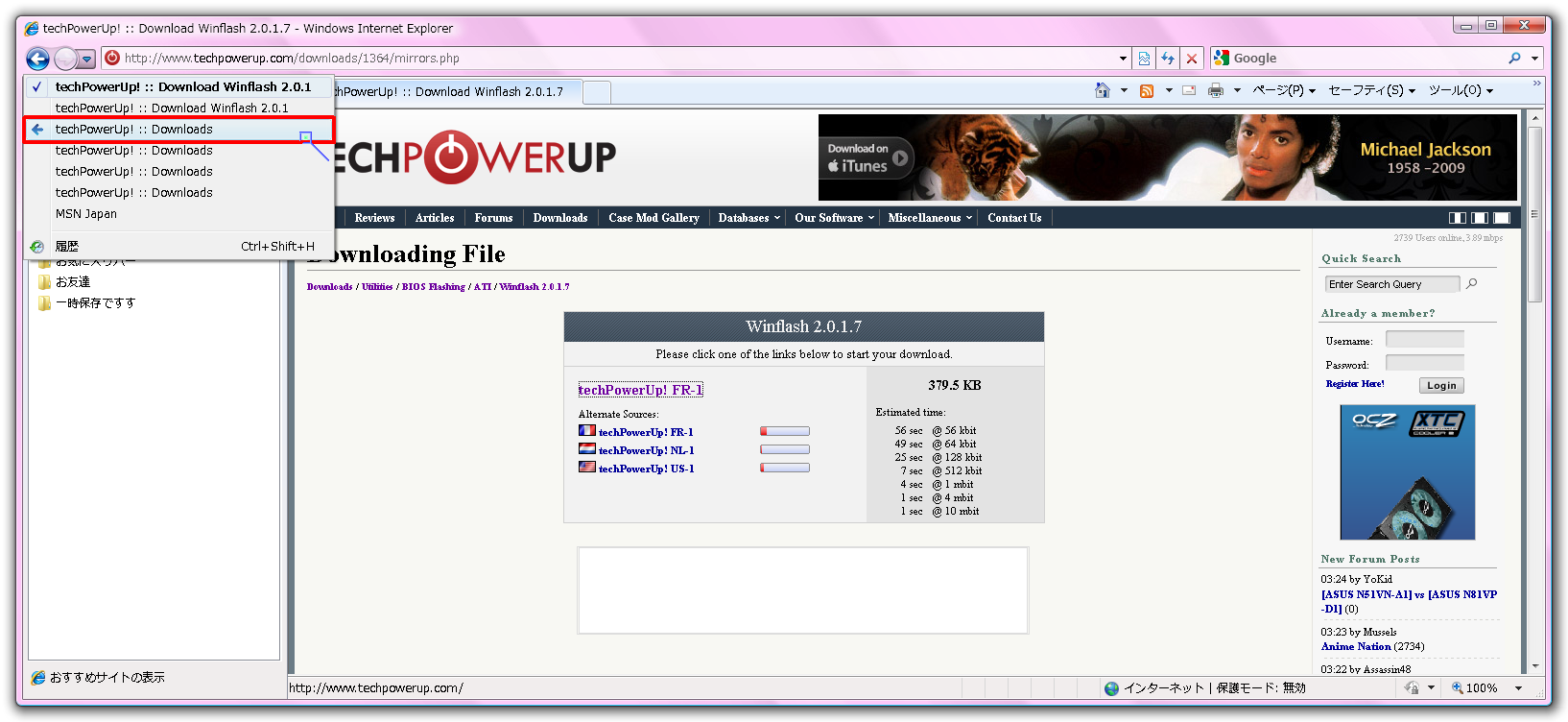
Task: Open the Case Mod Gallery nav item
Action: click(653, 218)
